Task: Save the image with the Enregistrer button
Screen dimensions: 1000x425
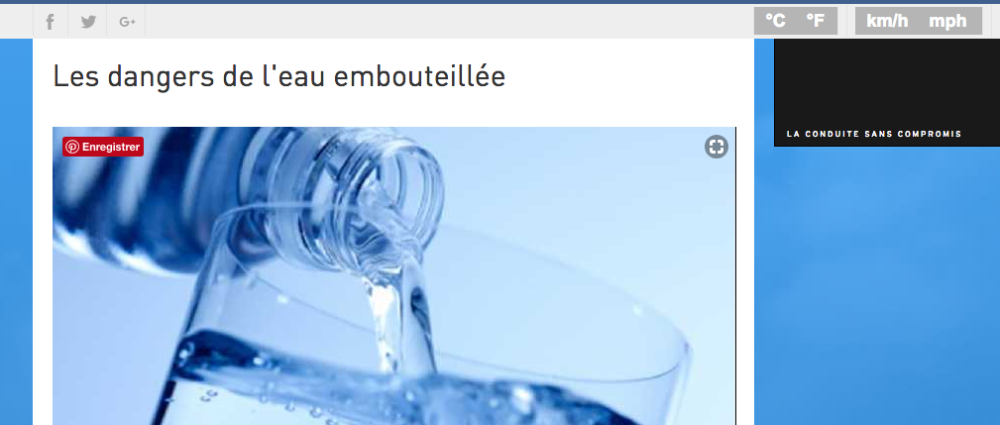Action: click(103, 147)
